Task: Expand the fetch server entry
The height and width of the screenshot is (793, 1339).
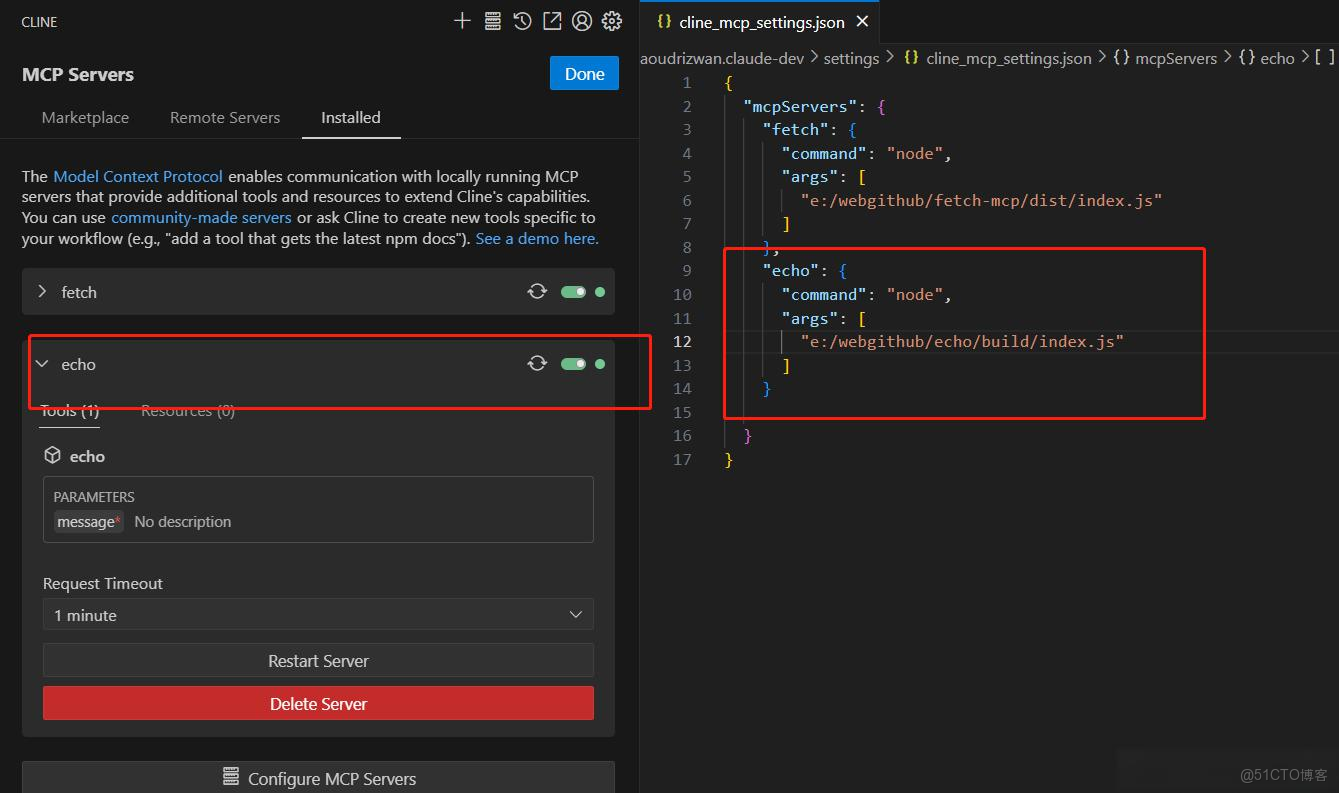Action: [x=42, y=292]
